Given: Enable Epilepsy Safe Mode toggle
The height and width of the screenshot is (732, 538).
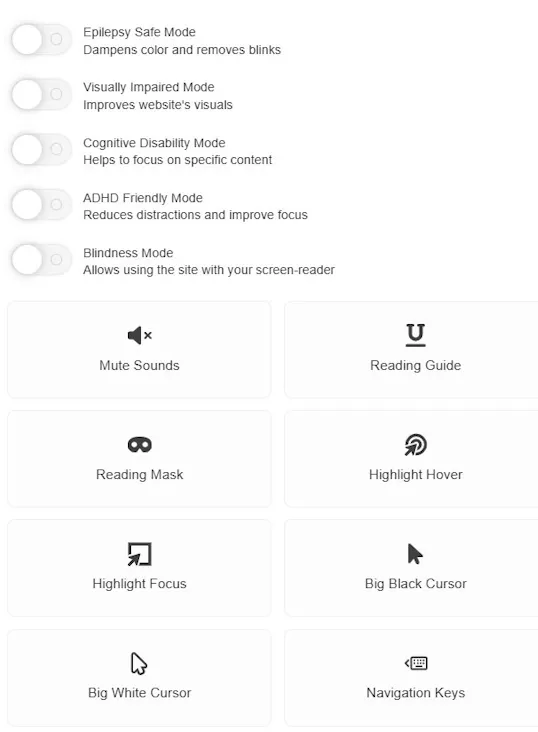Looking at the screenshot, I should pos(42,40).
